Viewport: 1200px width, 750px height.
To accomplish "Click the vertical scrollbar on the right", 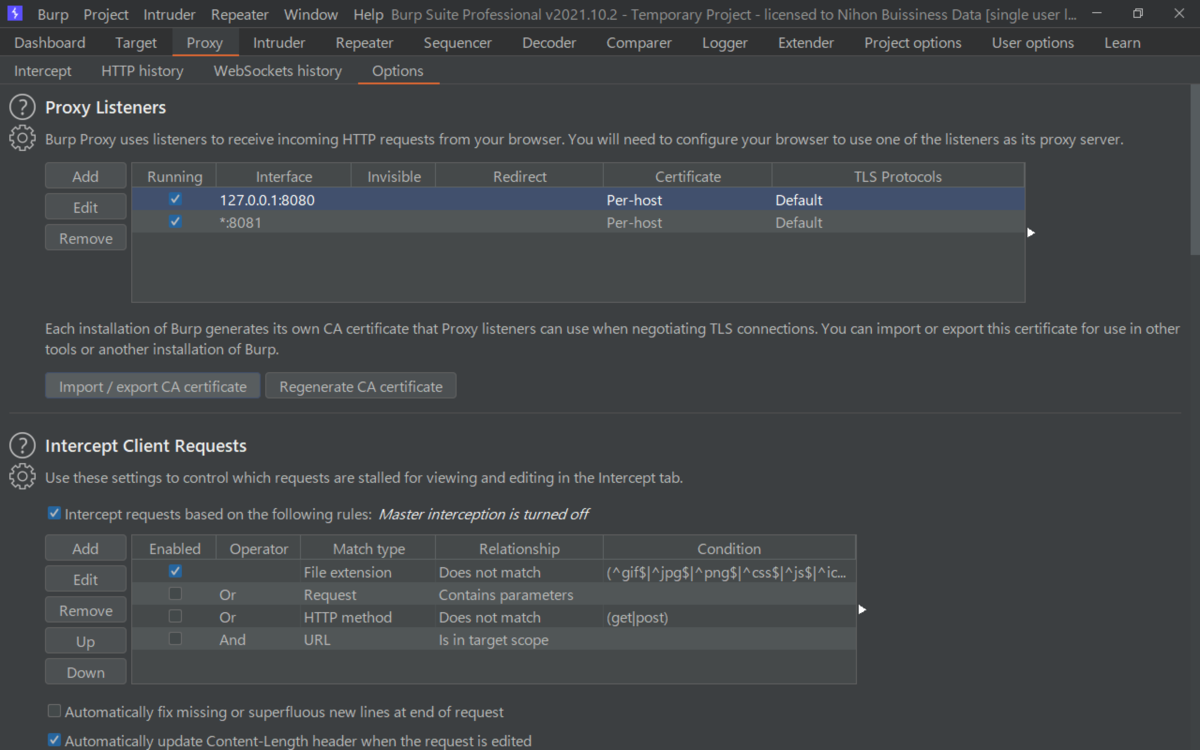I will 1194,170.
